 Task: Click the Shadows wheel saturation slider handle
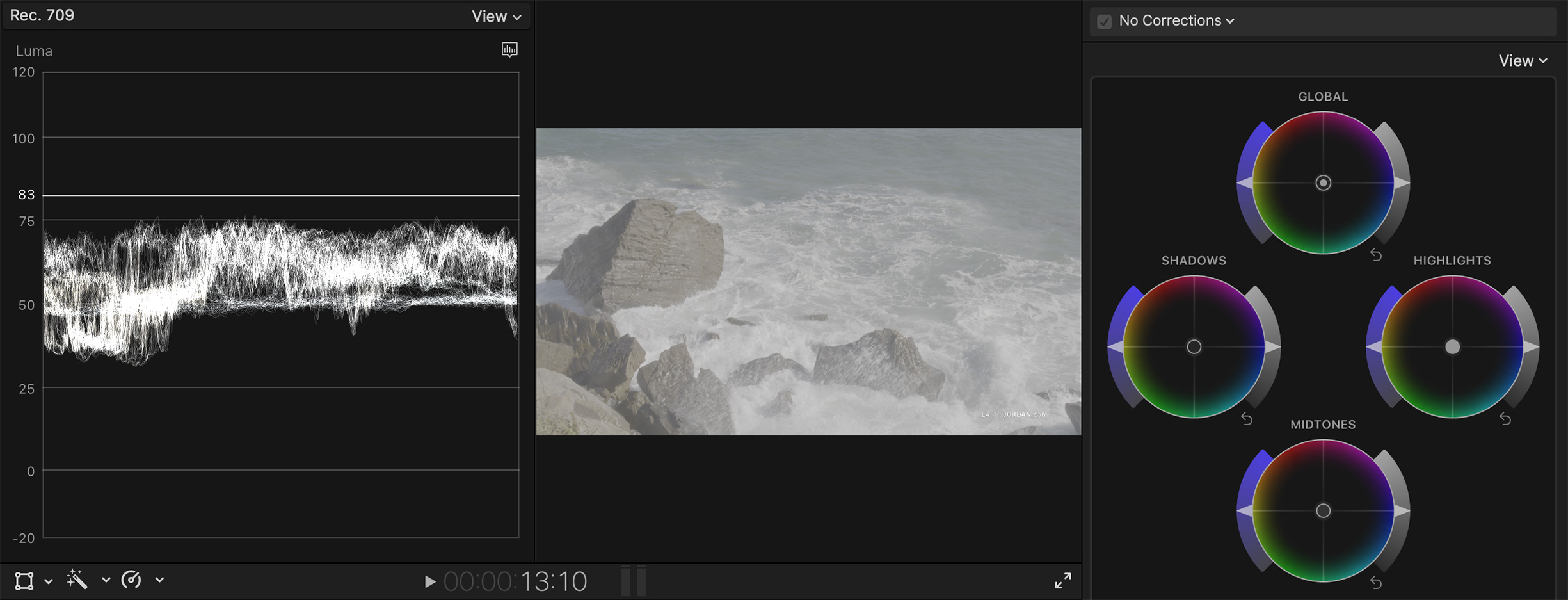click(x=1116, y=346)
